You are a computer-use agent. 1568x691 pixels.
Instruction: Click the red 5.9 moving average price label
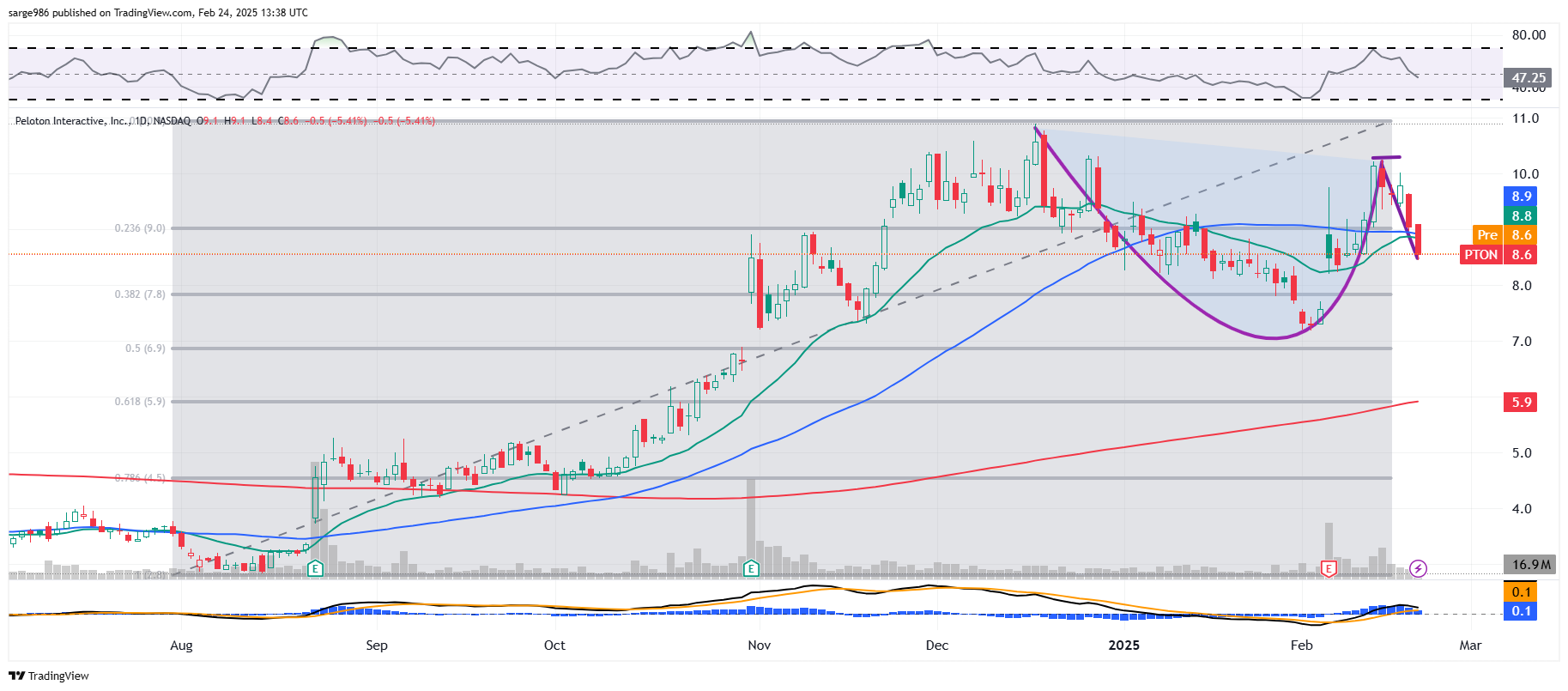tap(1522, 403)
